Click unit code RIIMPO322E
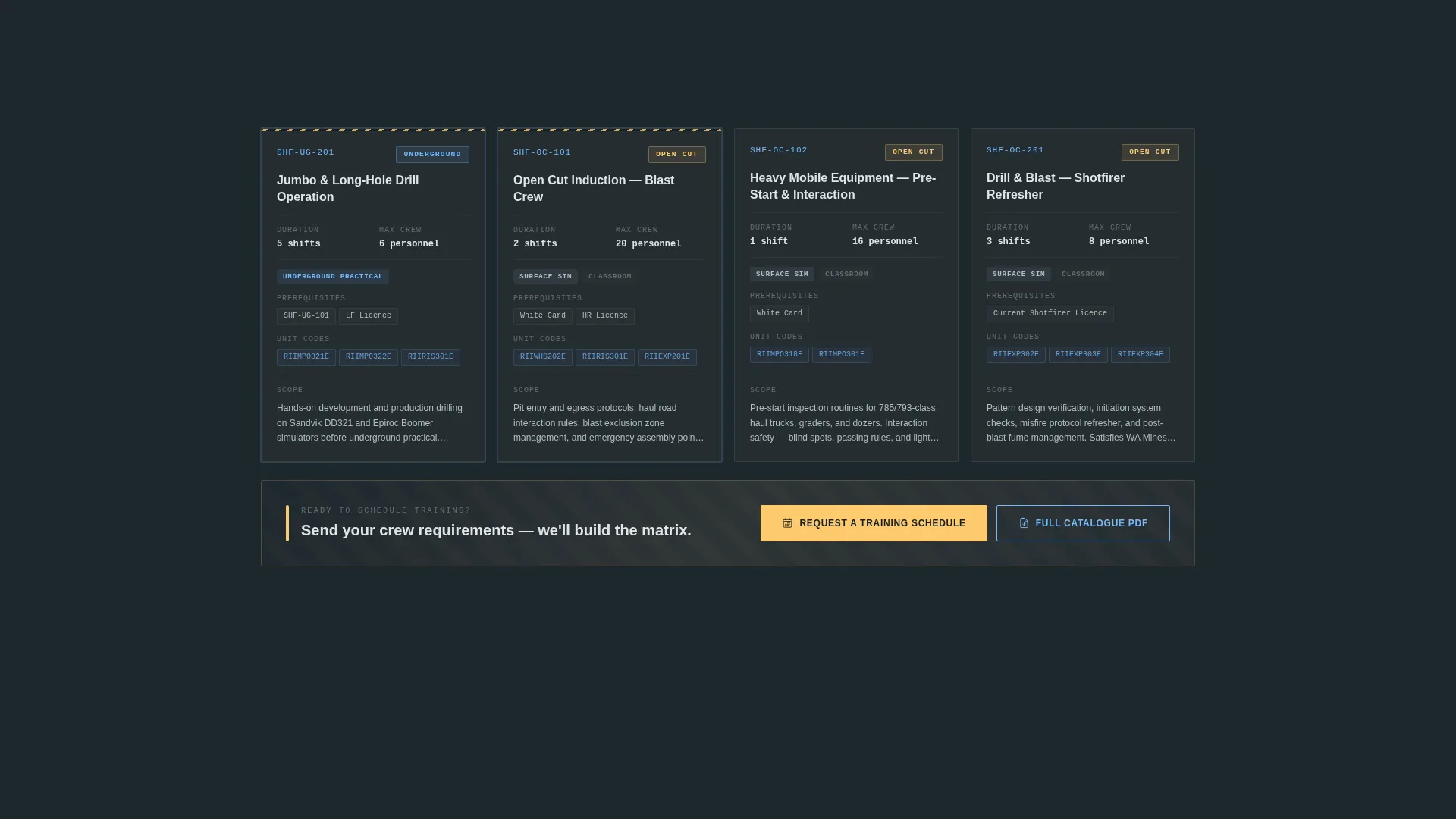Screen dimensions: 1456x819 click(369, 357)
